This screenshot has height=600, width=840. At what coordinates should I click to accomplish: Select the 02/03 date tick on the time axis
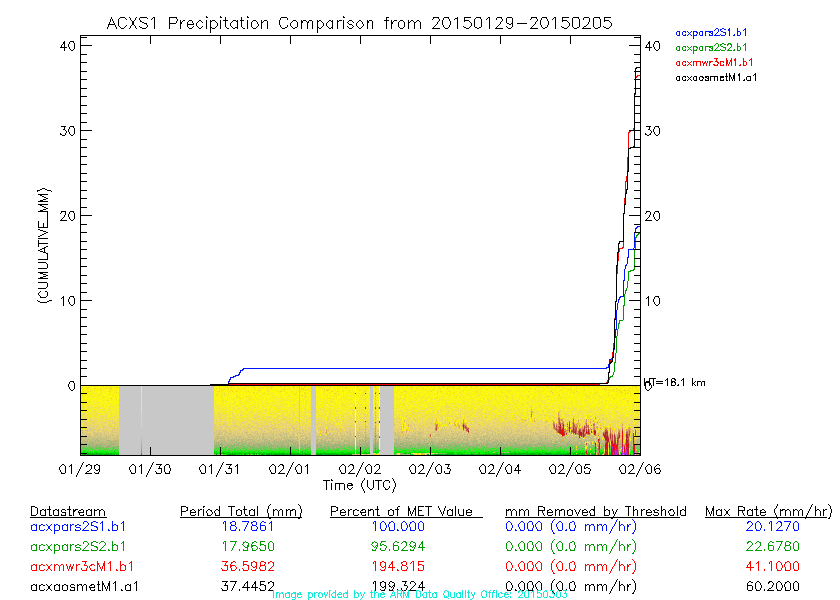click(x=428, y=468)
